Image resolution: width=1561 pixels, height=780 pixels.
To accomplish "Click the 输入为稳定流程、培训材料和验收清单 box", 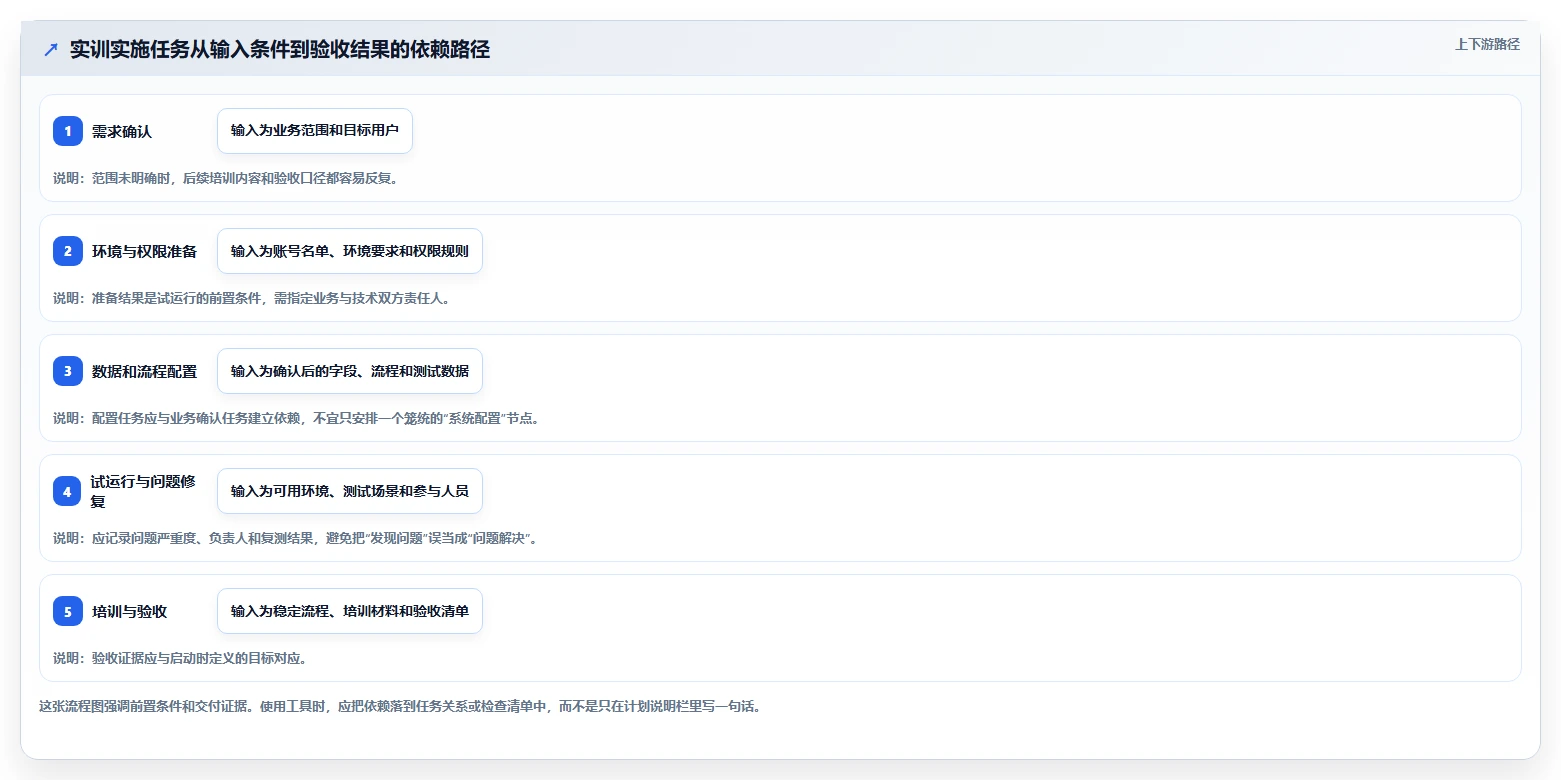I will (350, 611).
